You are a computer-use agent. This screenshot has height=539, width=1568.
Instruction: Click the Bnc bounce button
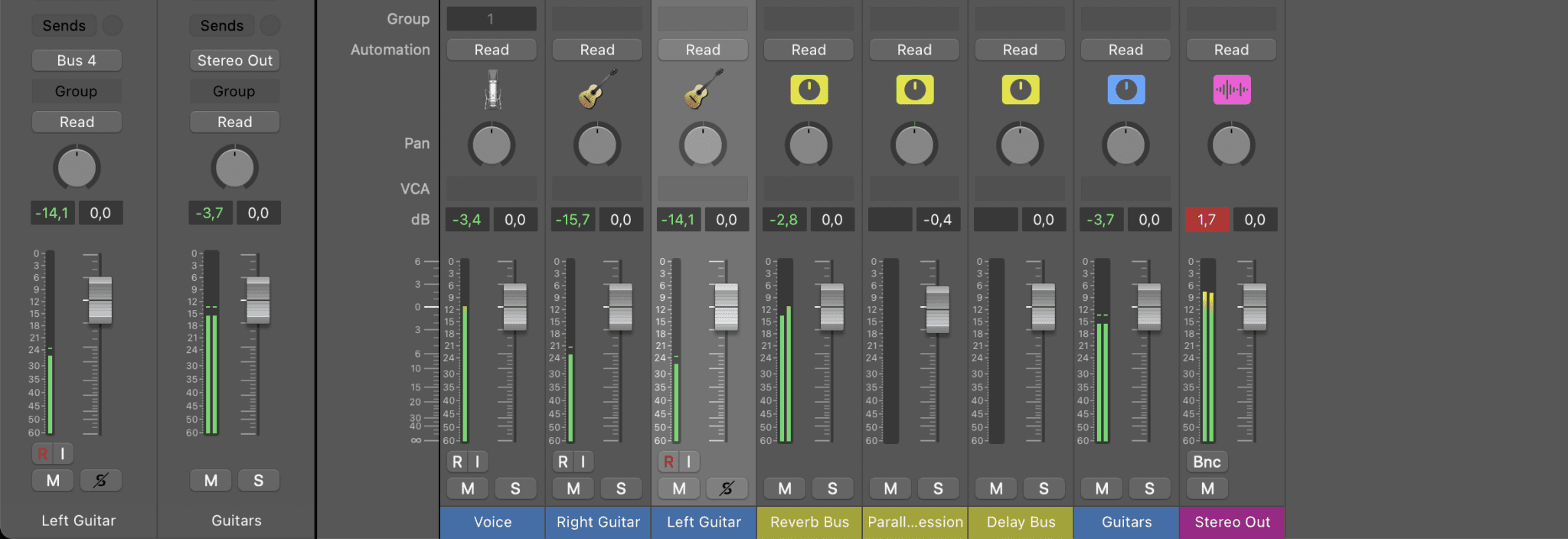[1207, 462]
